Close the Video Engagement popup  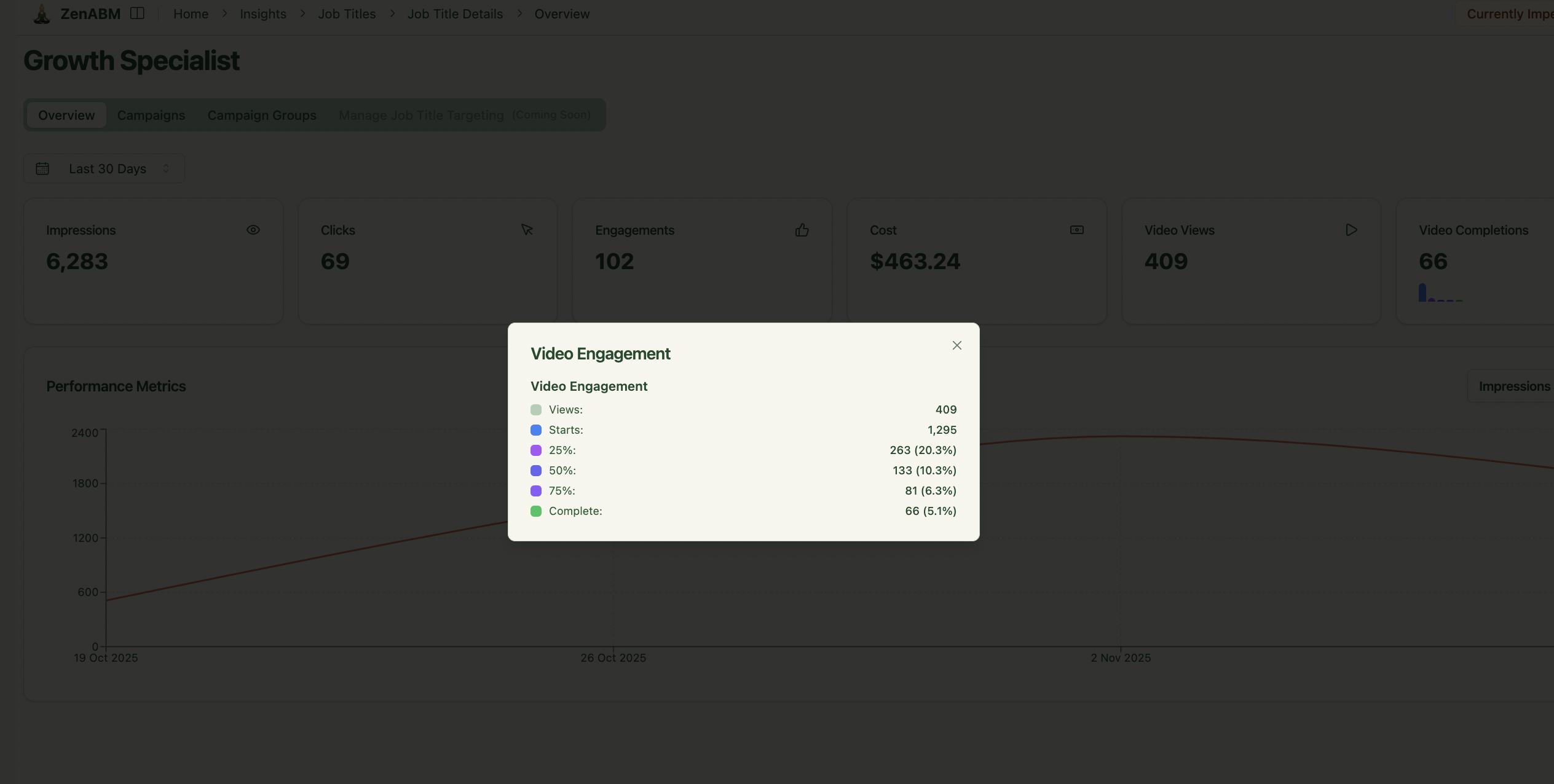tap(956, 345)
